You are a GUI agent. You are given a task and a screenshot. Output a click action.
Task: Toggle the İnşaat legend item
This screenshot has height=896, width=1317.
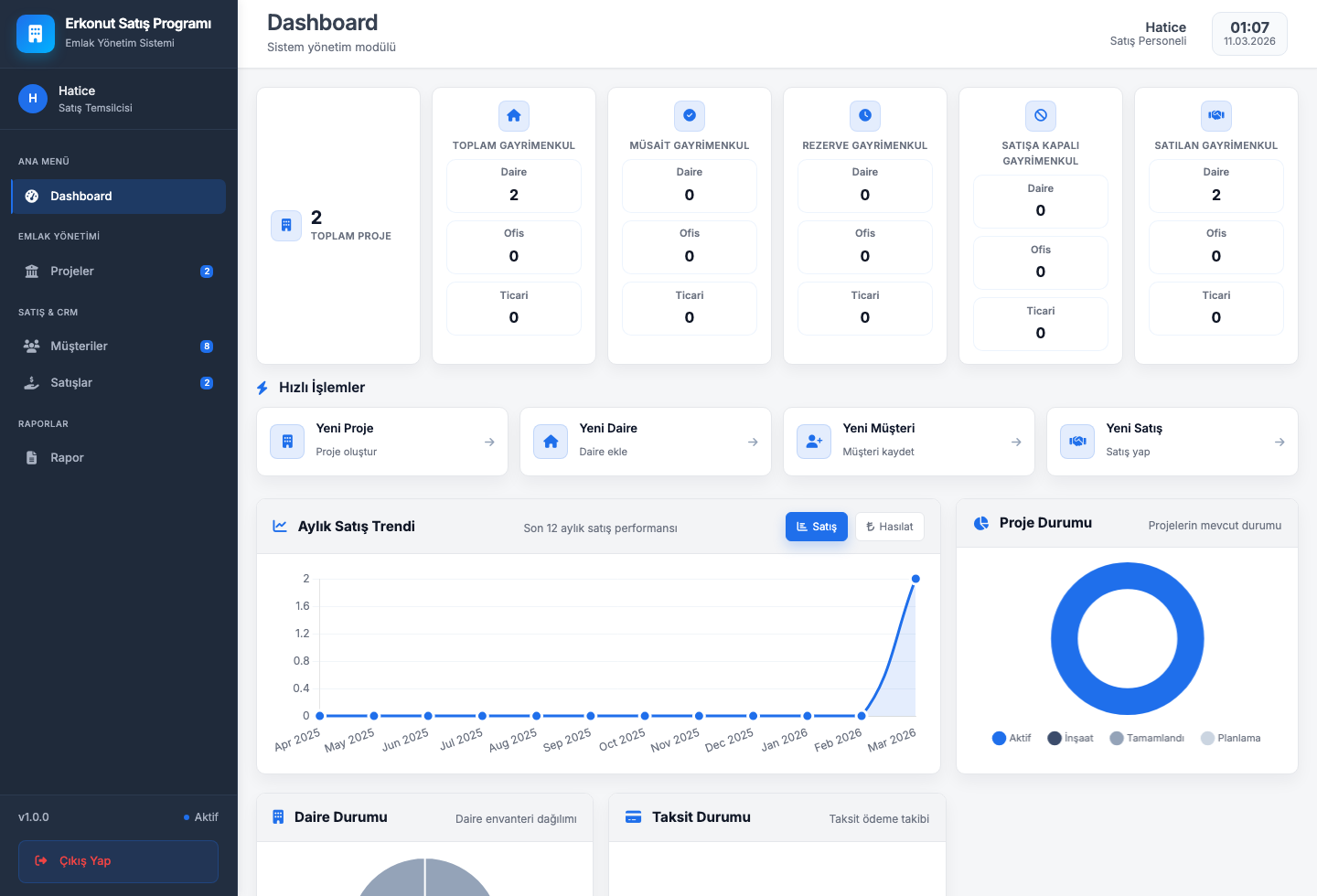[1070, 739]
